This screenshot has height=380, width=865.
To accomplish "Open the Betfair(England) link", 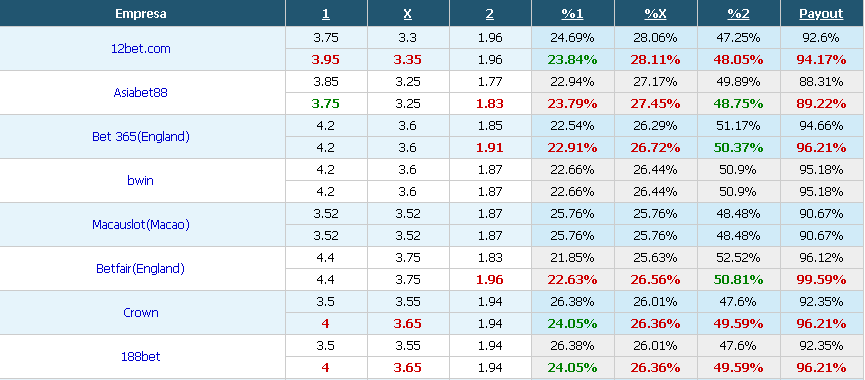I will pos(141,269).
